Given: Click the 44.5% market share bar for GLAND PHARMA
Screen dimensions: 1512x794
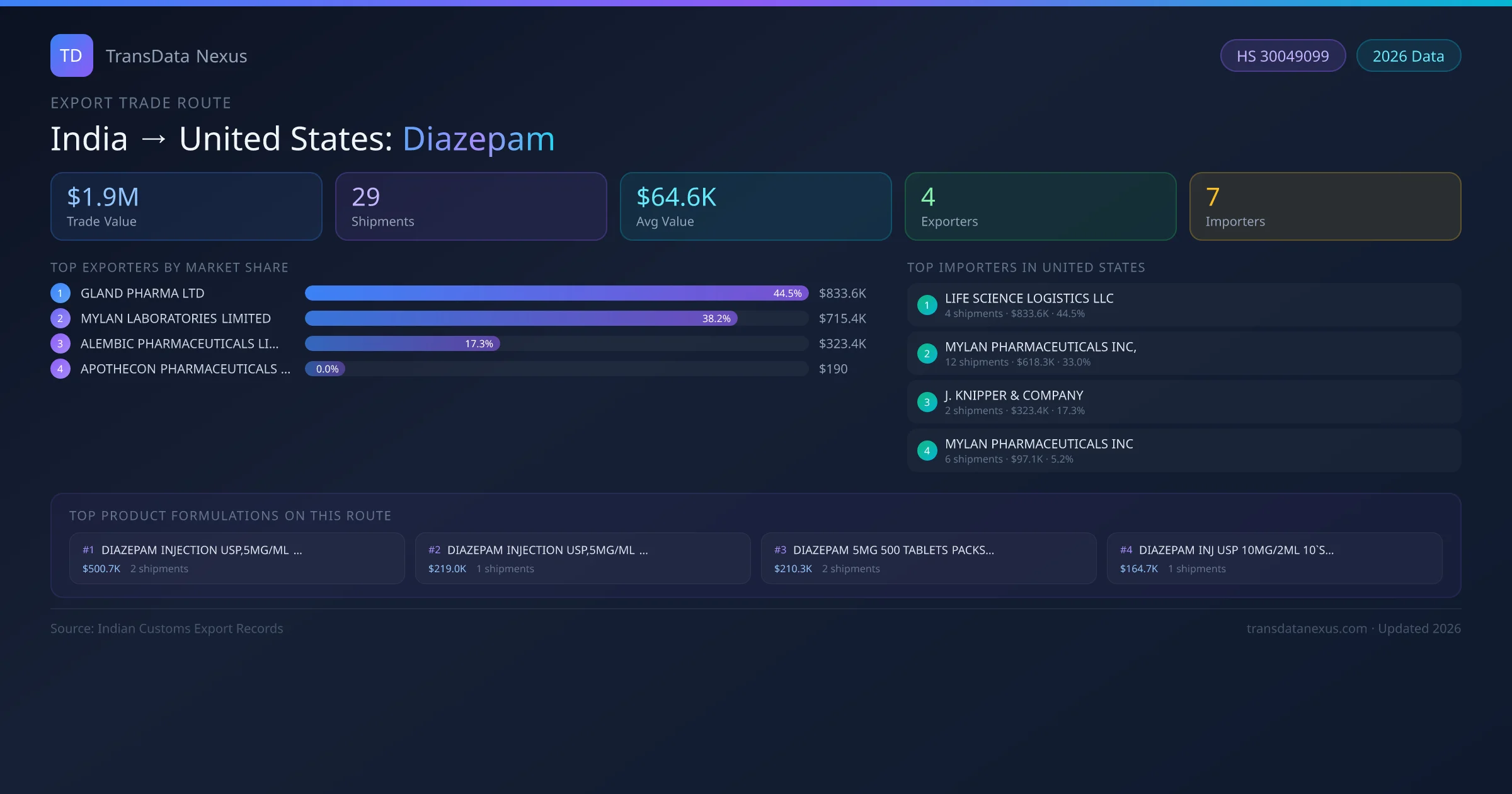Looking at the screenshot, I should point(558,293).
